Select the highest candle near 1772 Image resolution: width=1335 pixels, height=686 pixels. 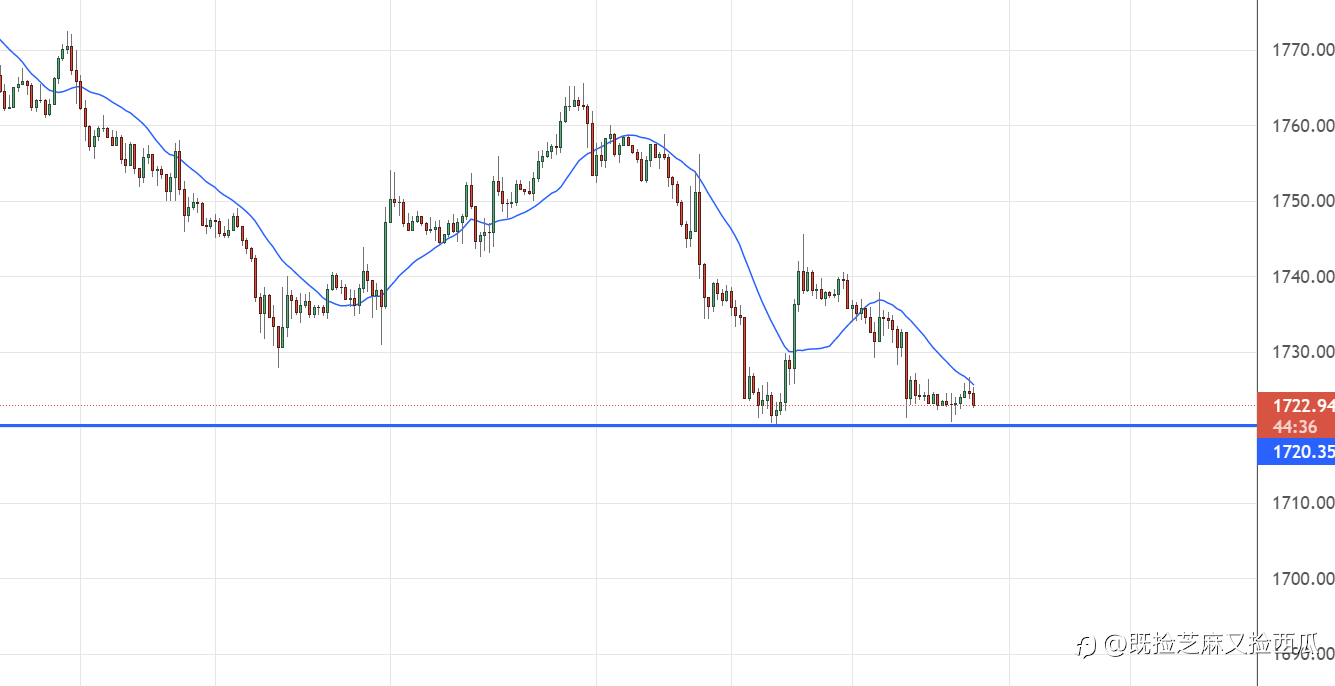68,50
